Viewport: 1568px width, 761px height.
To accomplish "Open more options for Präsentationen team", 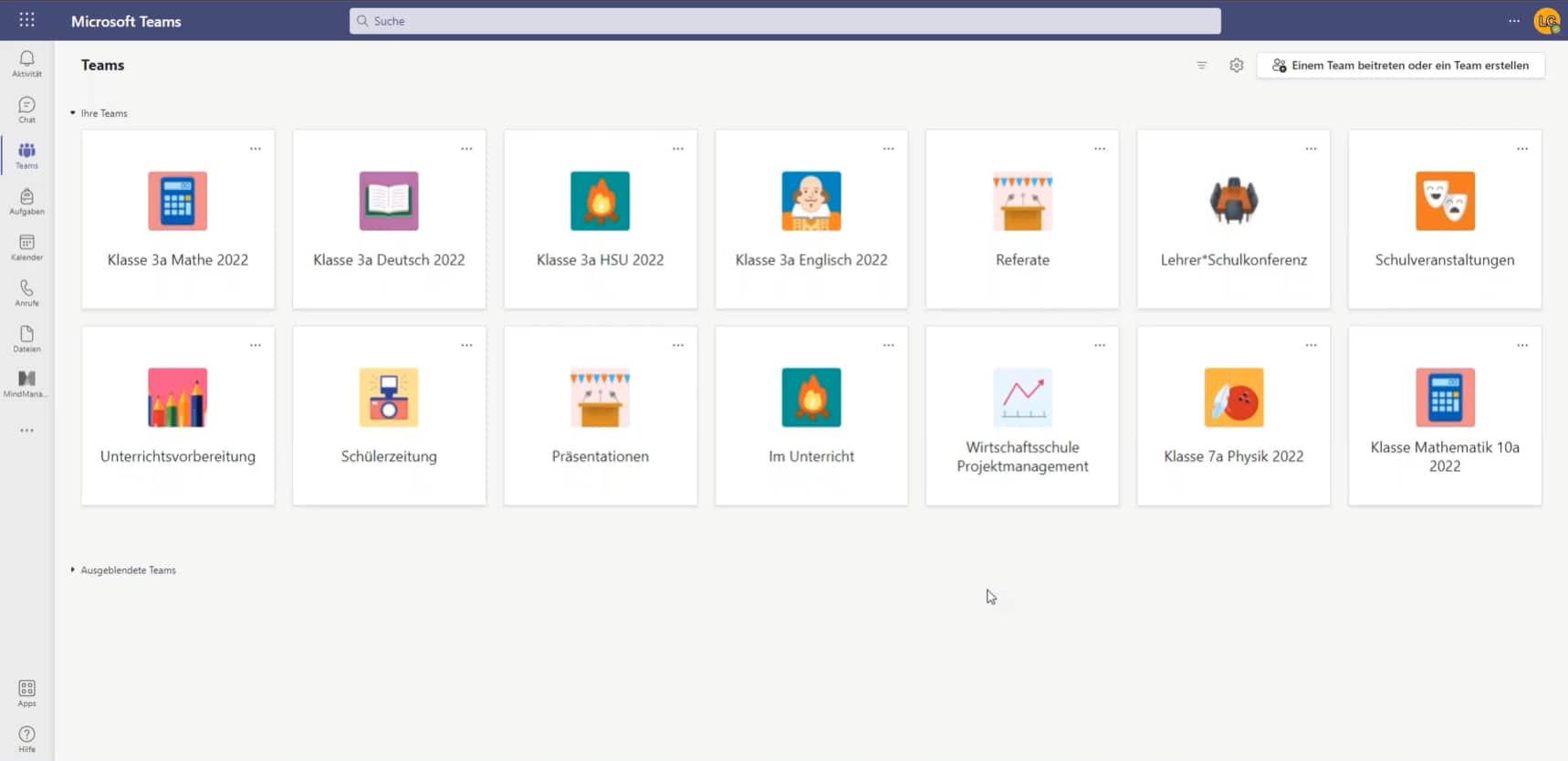I will pyautogui.click(x=678, y=345).
